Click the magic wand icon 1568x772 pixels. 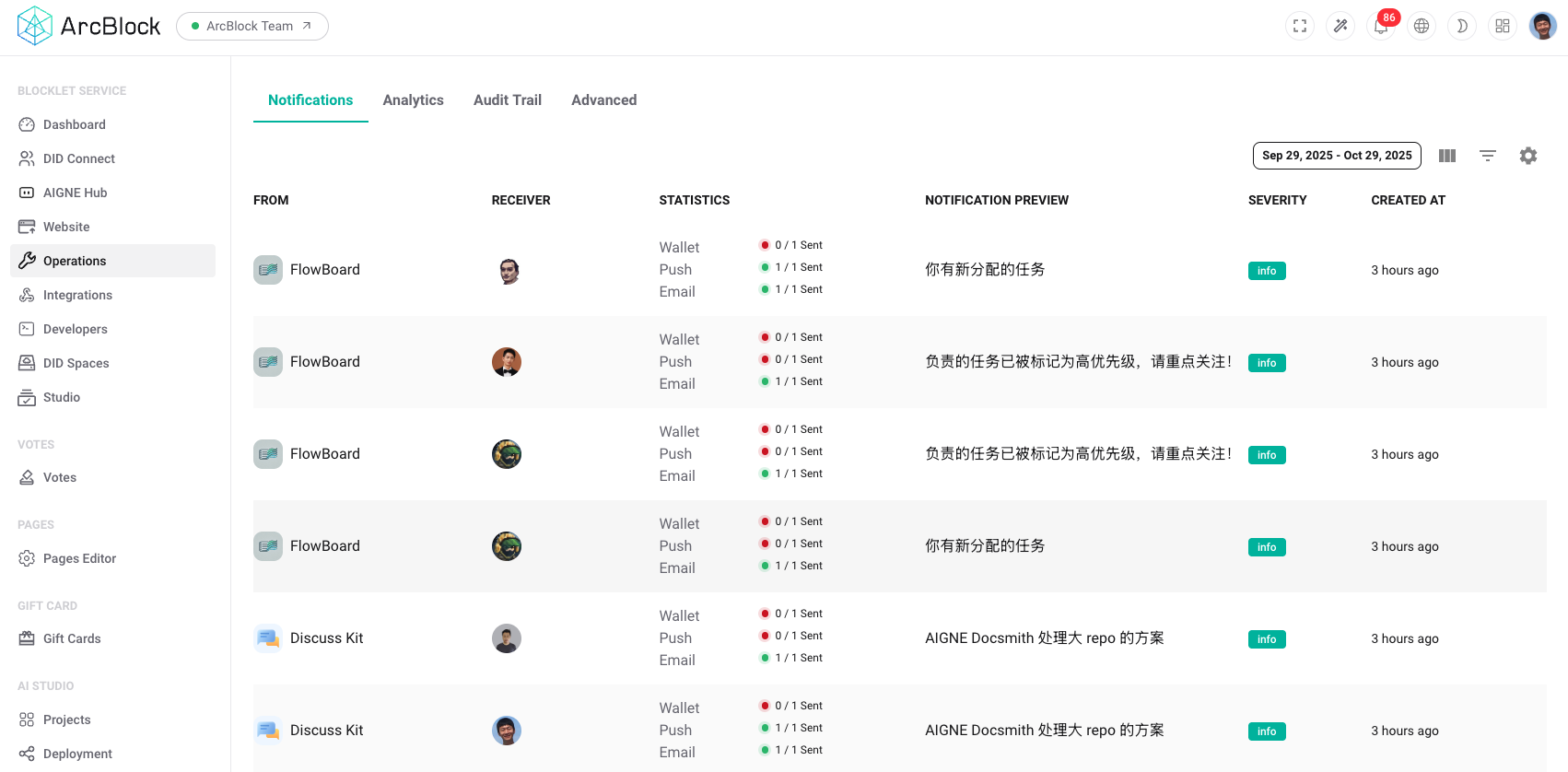pos(1340,26)
